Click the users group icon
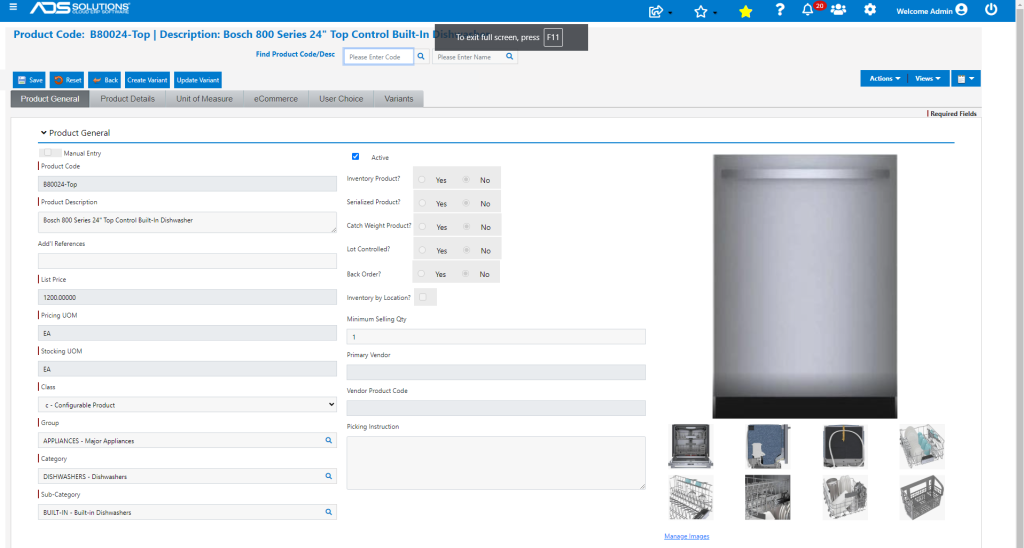The image size is (1024, 548). click(839, 10)
